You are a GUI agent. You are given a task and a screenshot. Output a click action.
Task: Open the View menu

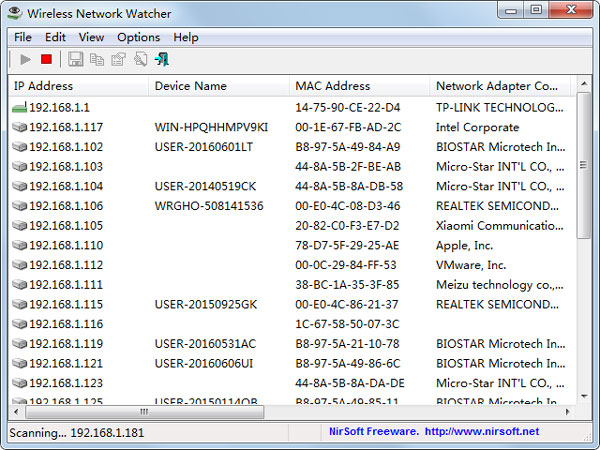coord(91,38)
